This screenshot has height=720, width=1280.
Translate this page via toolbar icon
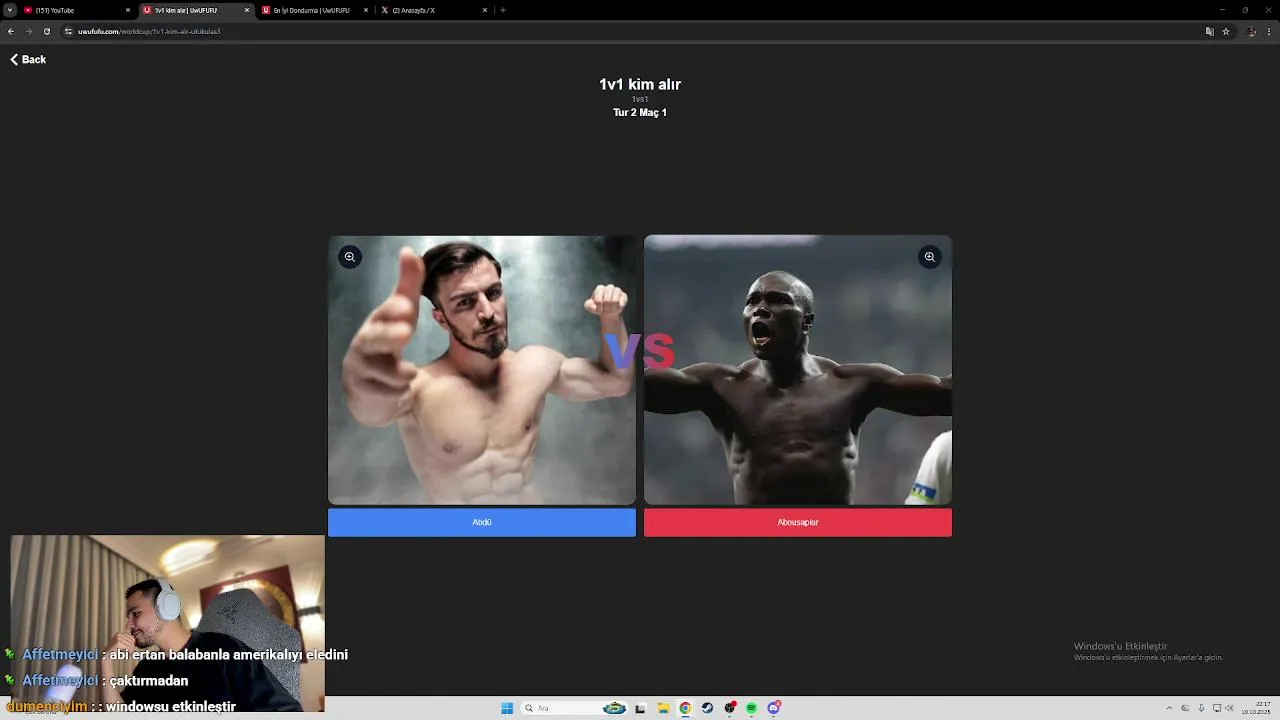click(x=1210, y=31)
